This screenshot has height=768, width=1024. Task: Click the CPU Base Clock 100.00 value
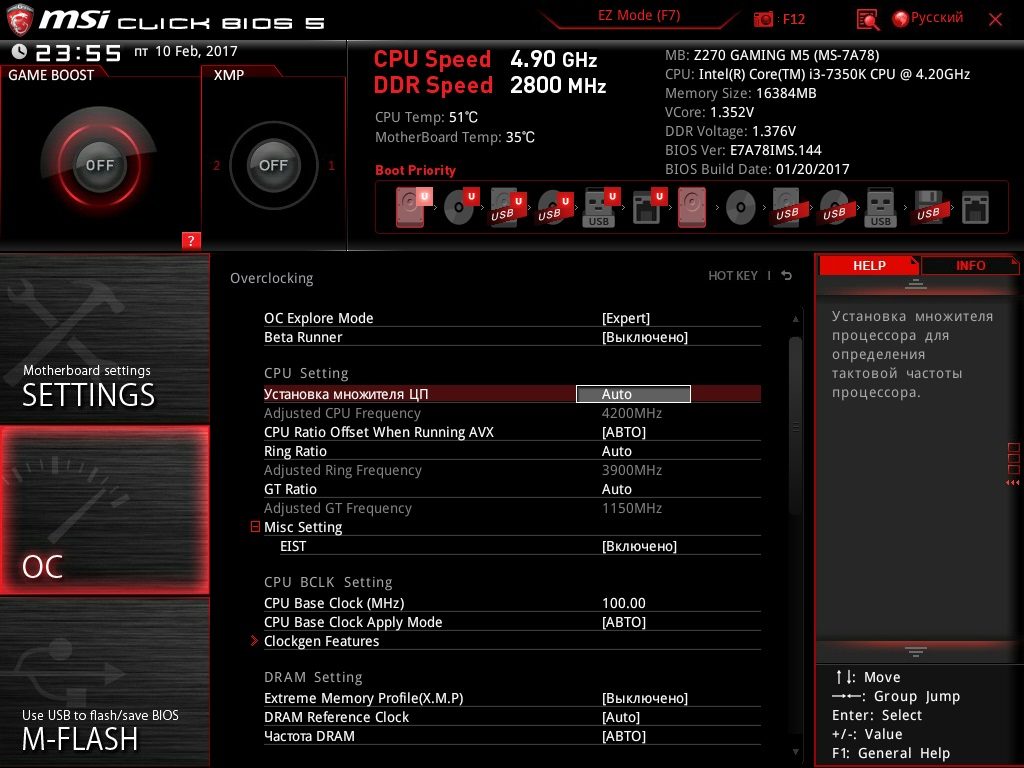click(x=624, y=603)
